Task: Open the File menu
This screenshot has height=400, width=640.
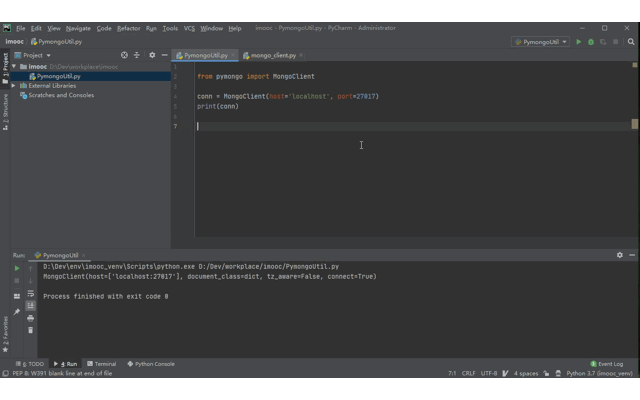Action: (21, 28)
